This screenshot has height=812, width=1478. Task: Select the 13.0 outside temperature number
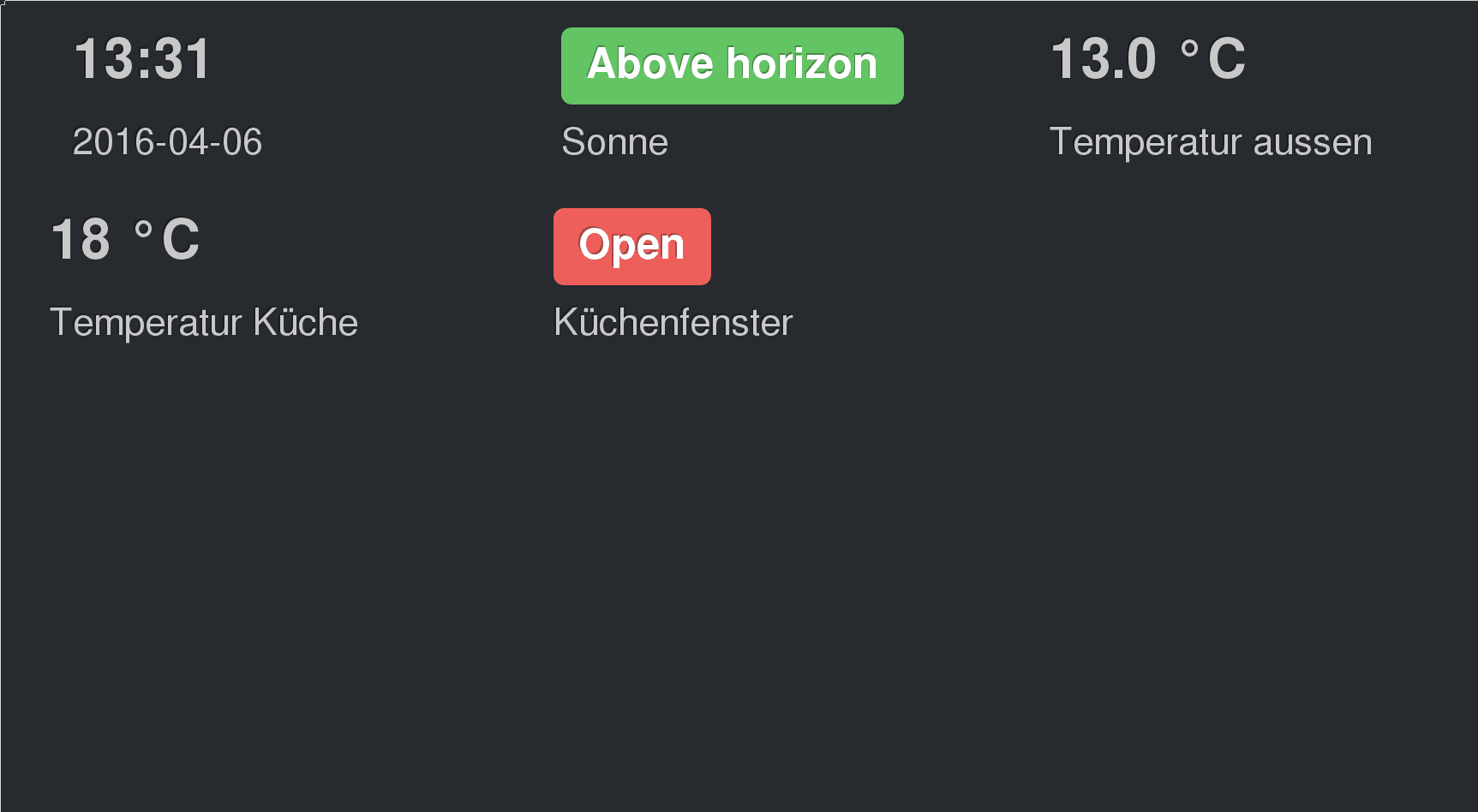[1104, 60]
